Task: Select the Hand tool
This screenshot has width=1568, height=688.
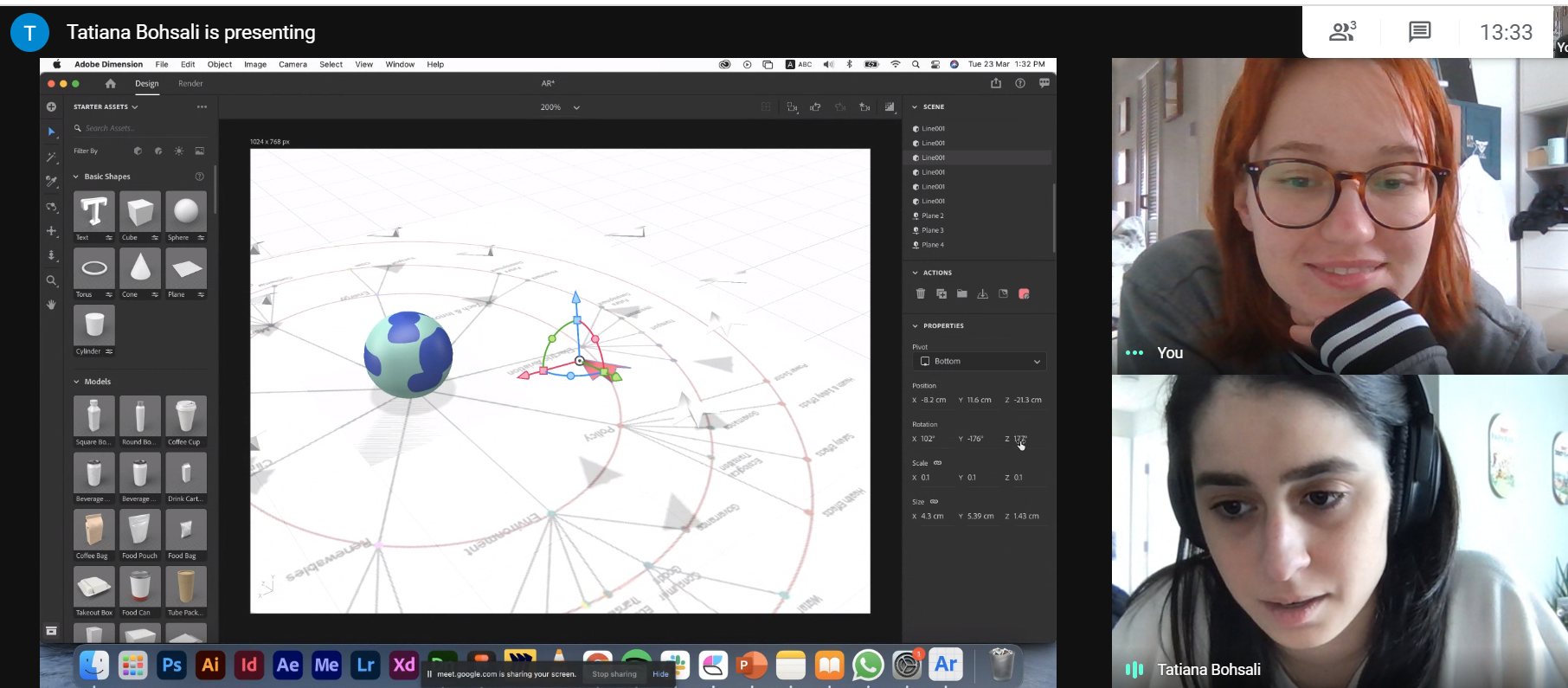Action: point(51,305)
